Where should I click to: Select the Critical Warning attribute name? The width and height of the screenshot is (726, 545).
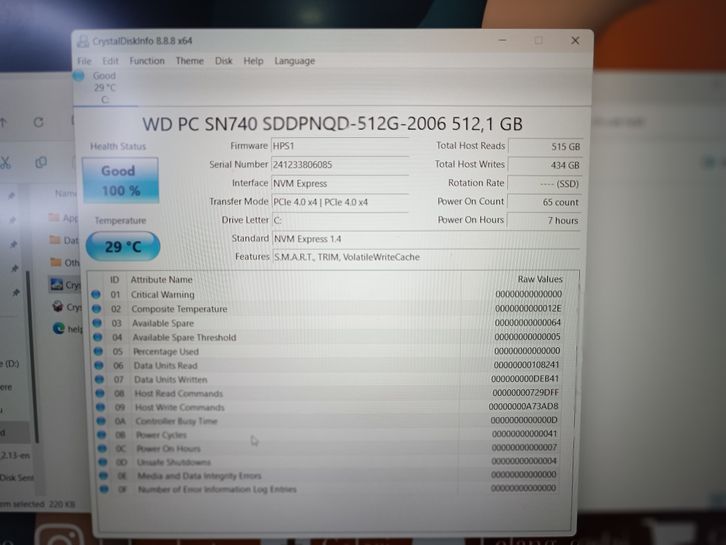(163, 294)
